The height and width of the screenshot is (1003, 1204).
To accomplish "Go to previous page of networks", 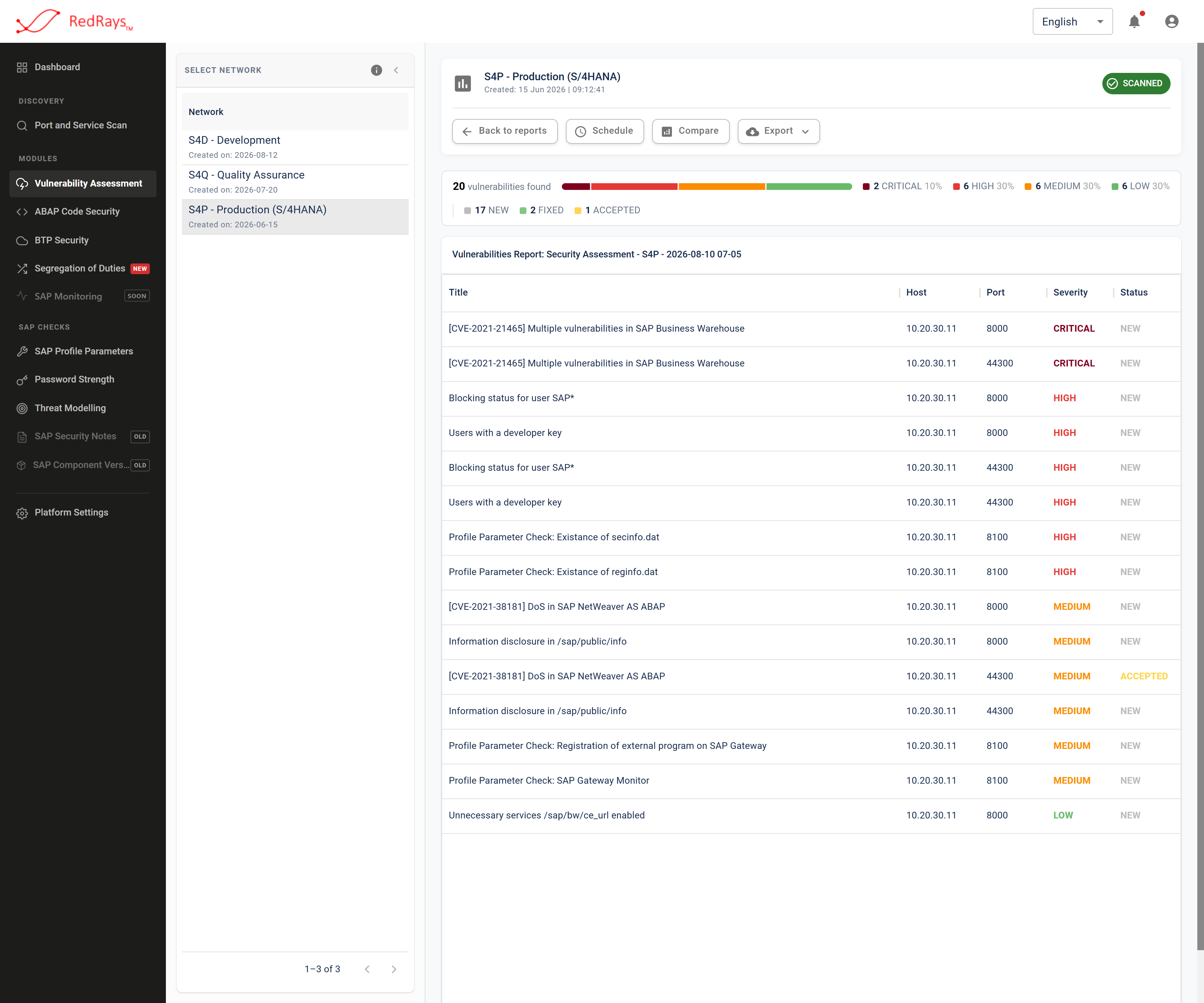I will pyautogui.click(x=368, y=969).
